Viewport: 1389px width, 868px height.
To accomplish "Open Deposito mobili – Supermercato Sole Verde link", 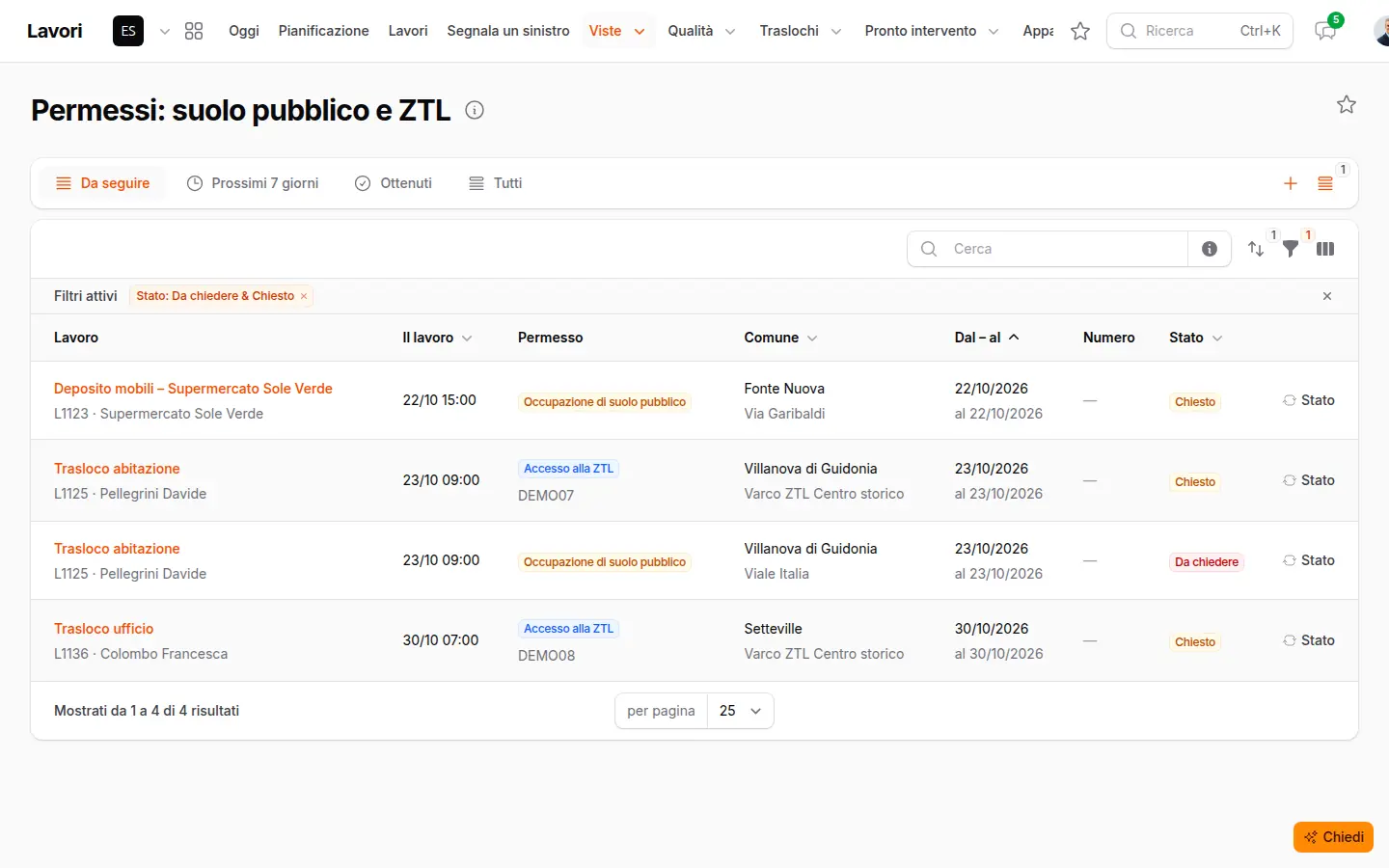I will pyautogui.click(x=193, y=389).
